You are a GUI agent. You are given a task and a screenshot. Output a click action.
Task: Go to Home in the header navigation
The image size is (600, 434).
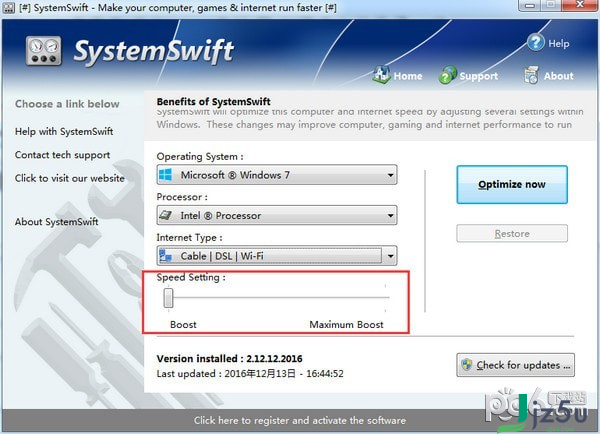point(408,76)
